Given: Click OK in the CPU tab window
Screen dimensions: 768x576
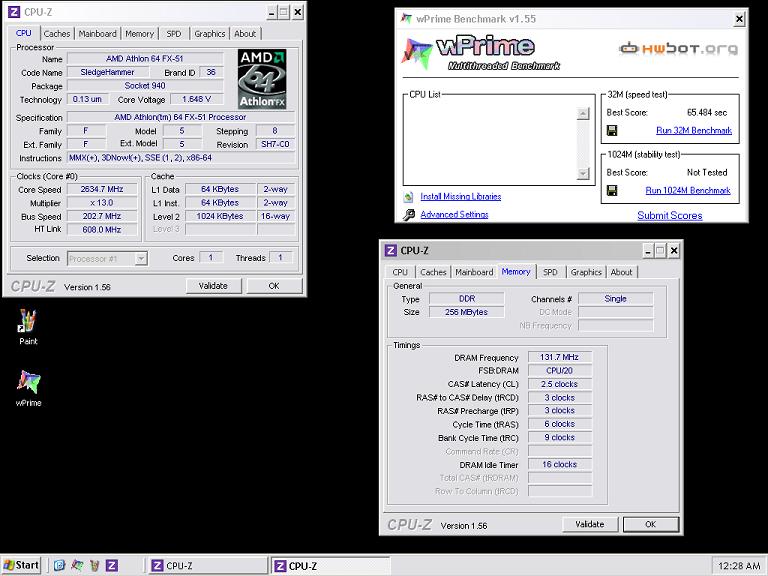Looking at the screenshot, I should (274, 286).
